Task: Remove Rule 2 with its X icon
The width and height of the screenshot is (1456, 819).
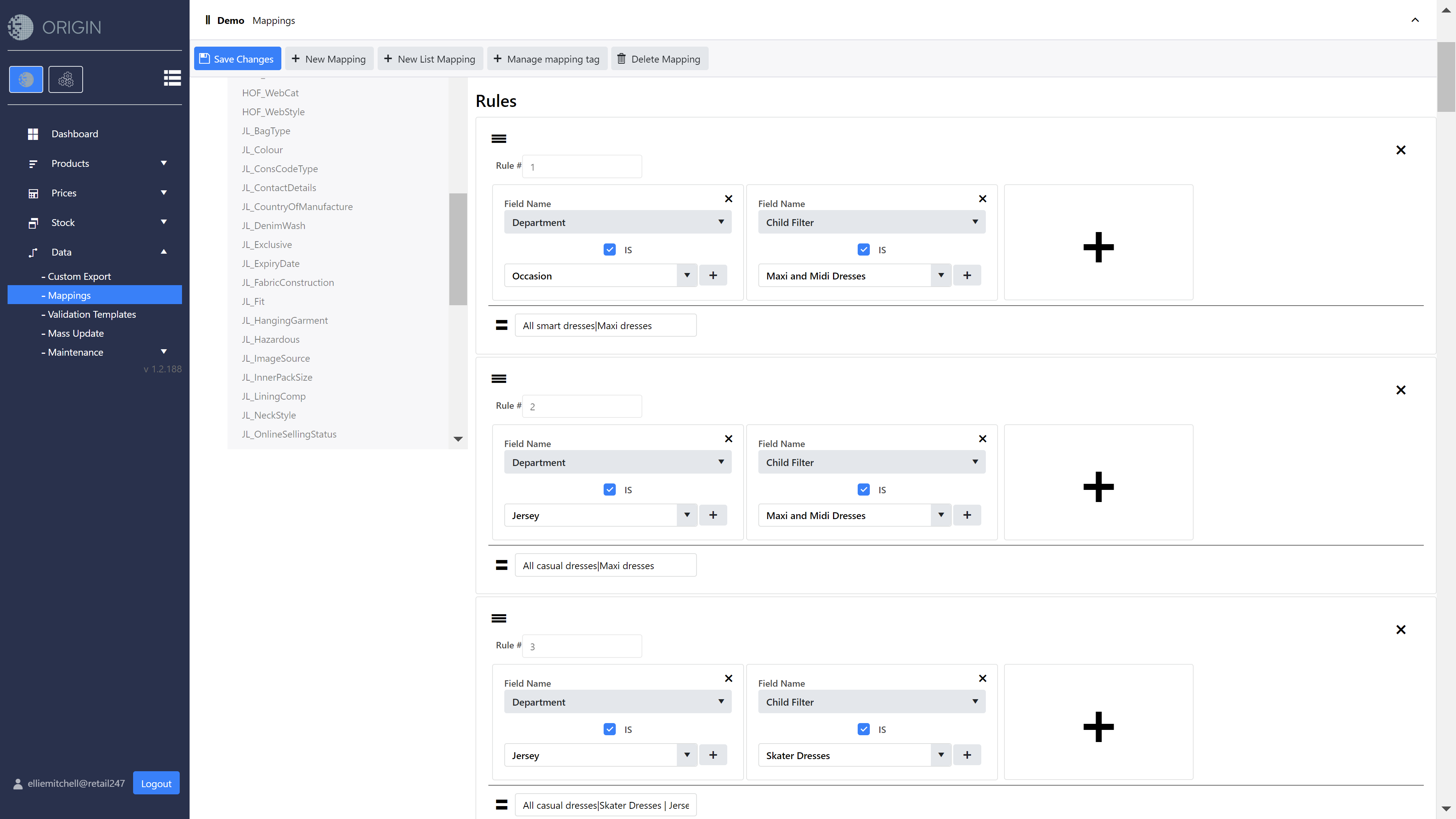Action: tap(1401, 390)
